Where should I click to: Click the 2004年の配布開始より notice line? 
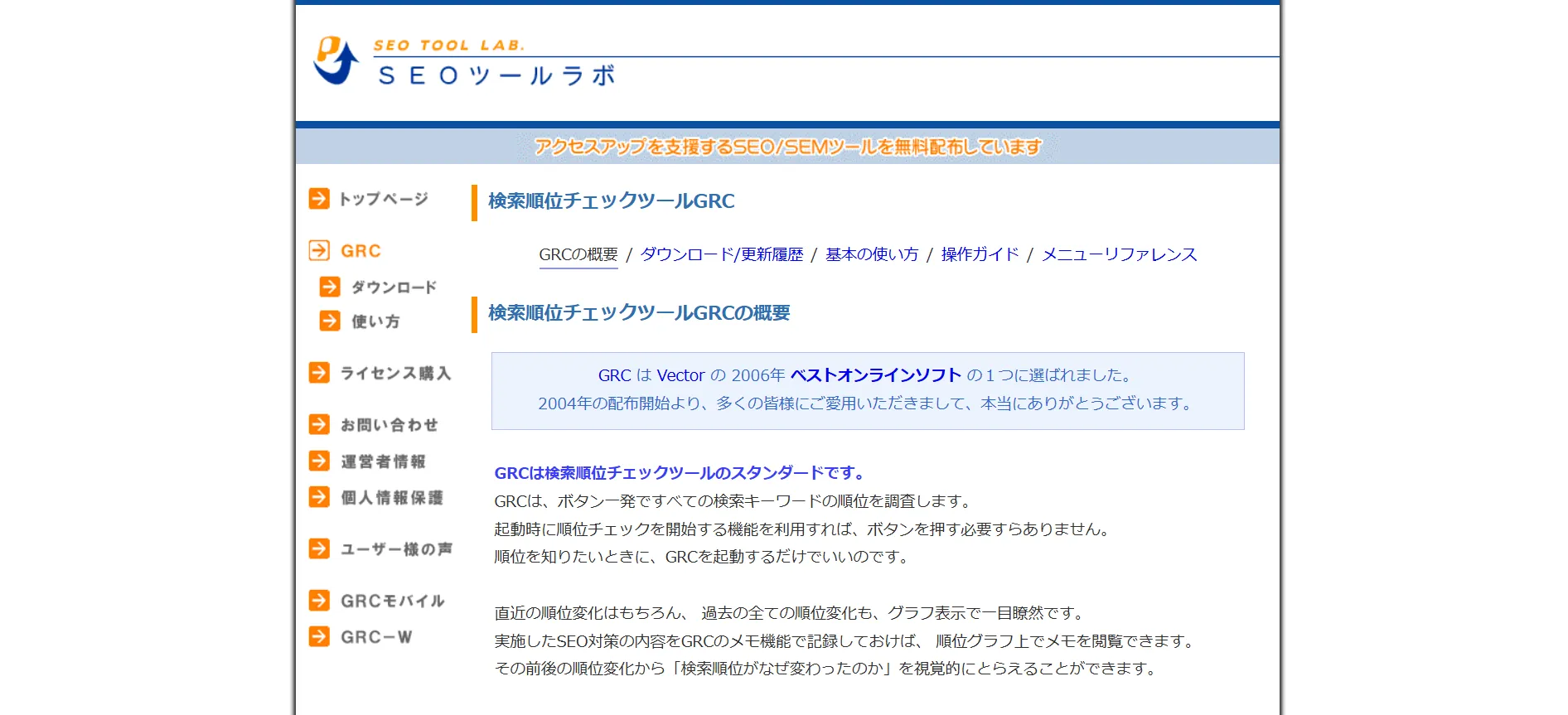[x=868, y=403]
